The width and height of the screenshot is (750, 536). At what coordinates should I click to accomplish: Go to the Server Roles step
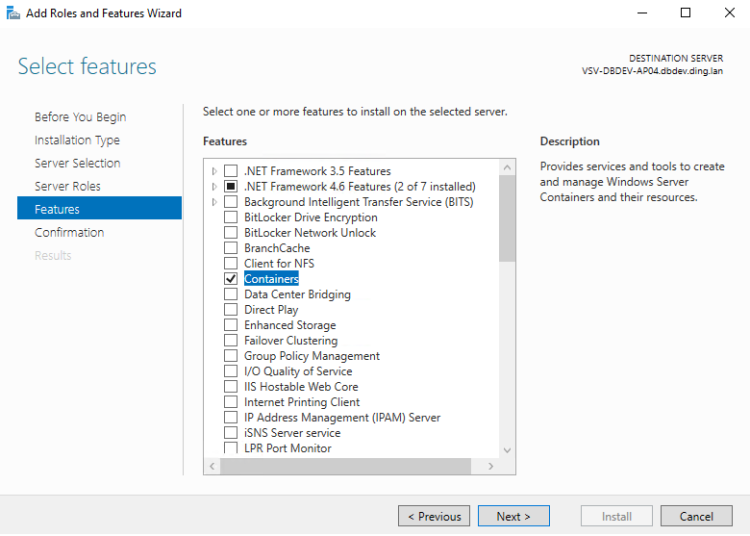[x=67, y=186]
